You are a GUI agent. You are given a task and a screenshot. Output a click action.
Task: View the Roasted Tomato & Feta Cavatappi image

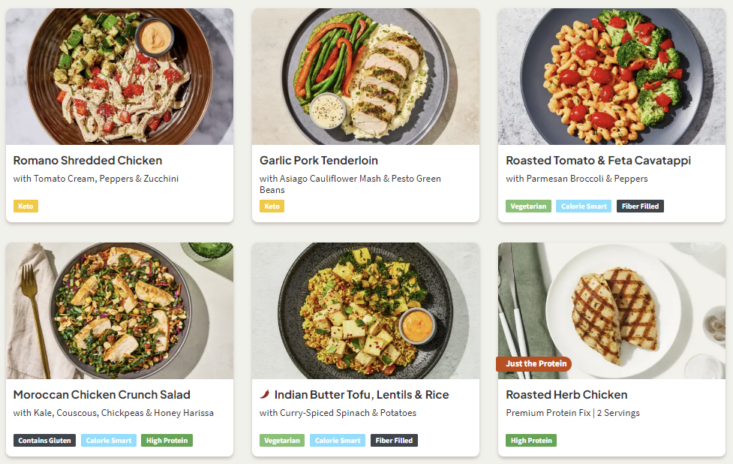coord(611,76)
